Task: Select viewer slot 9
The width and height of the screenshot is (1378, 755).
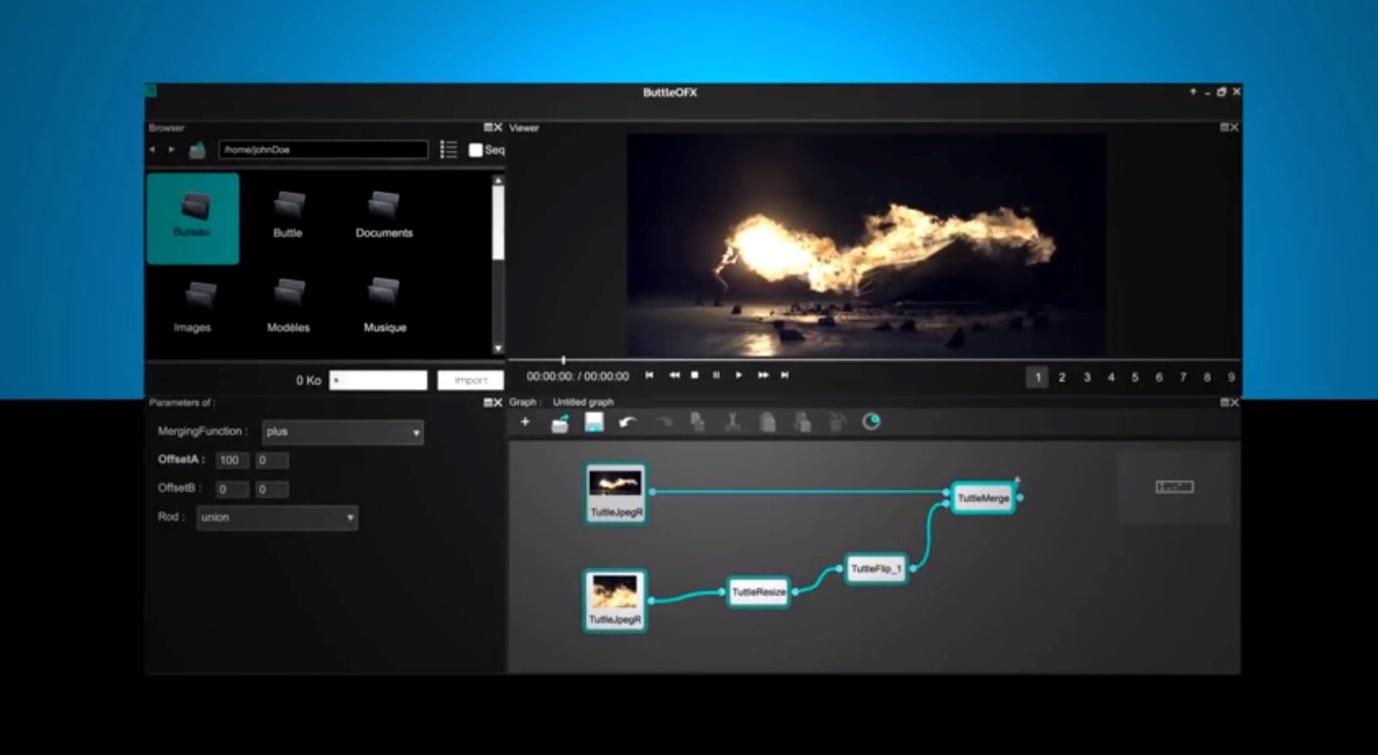Action: coord(1231,377)
